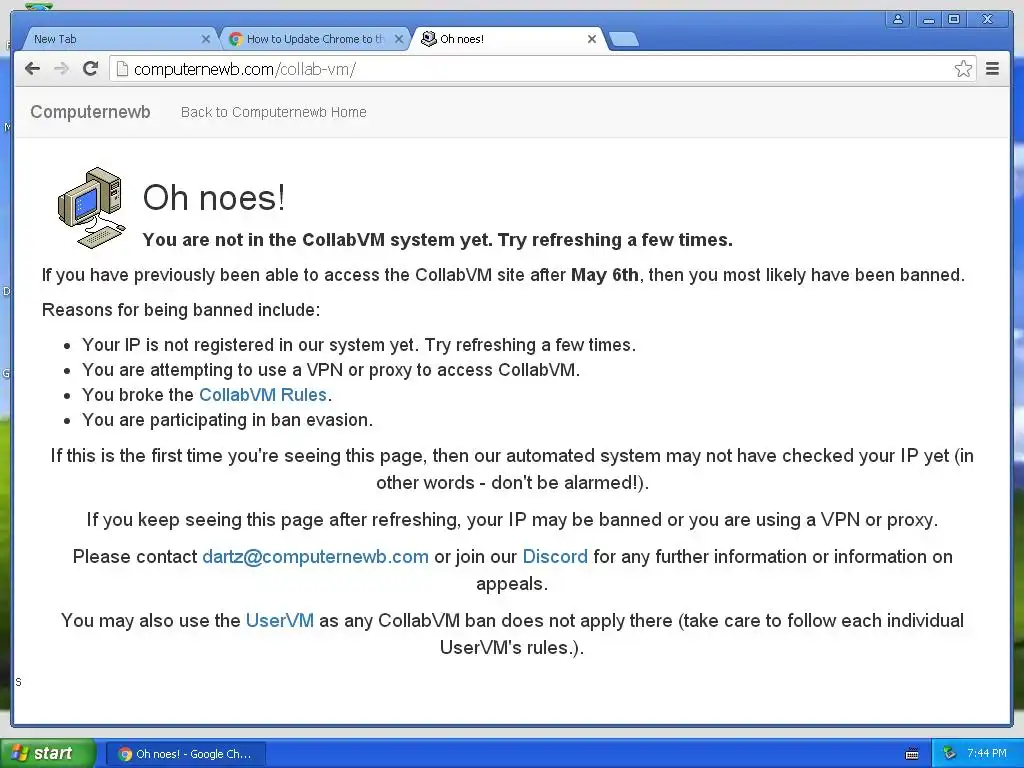
Task: Close the Chrome window
Action: [988, 20]
